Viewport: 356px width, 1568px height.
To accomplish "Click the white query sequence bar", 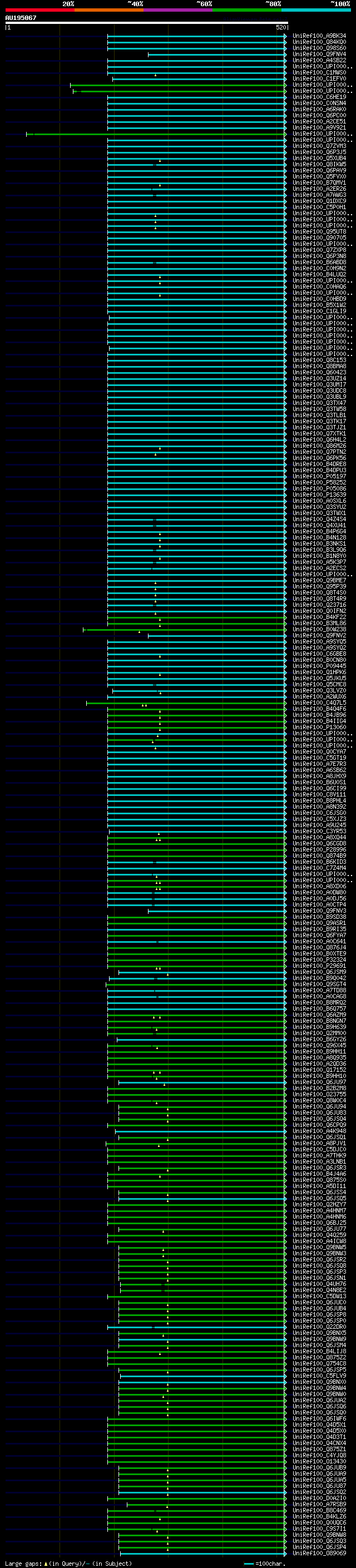I will click(146, 23).
